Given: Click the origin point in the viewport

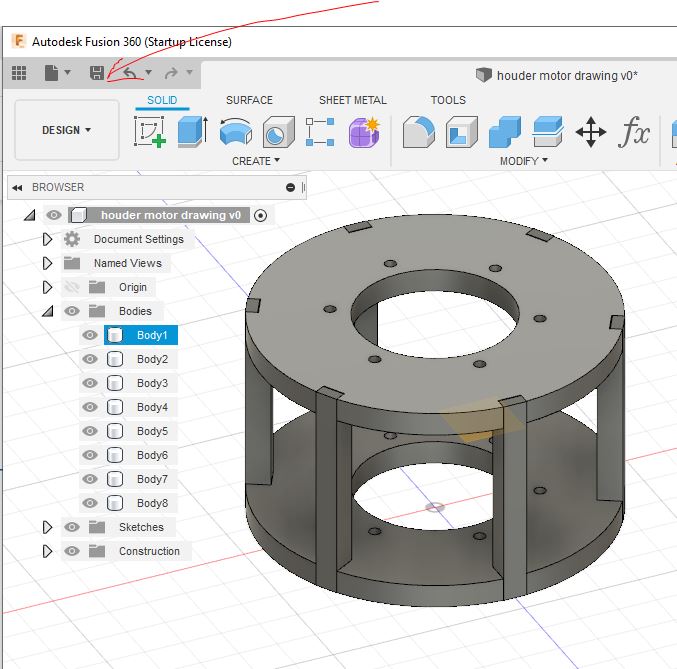Looking at the screenshot, I should (x=434, y=507).
